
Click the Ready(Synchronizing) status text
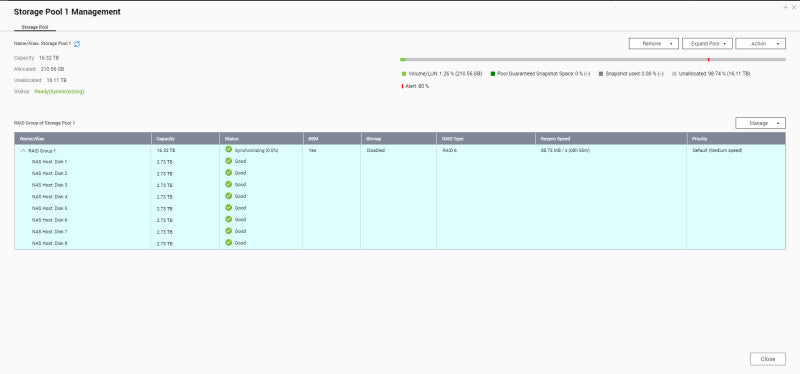pos(59,92)
